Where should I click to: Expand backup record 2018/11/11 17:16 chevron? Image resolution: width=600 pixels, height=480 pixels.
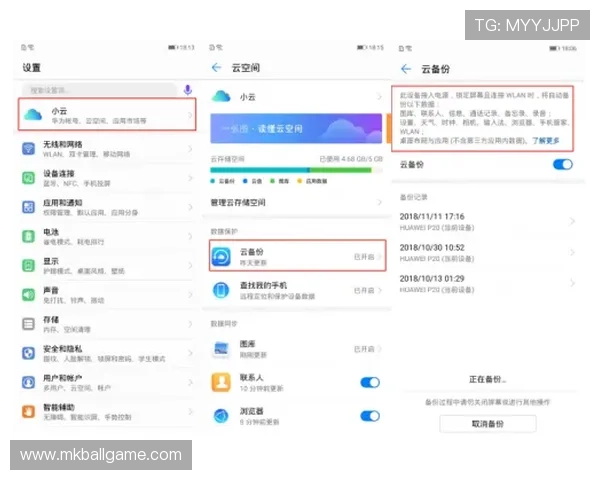click(x=572, y=221)
